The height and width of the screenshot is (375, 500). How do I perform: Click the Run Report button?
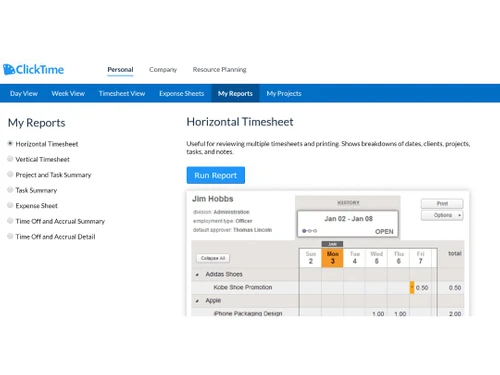[216, 175]
